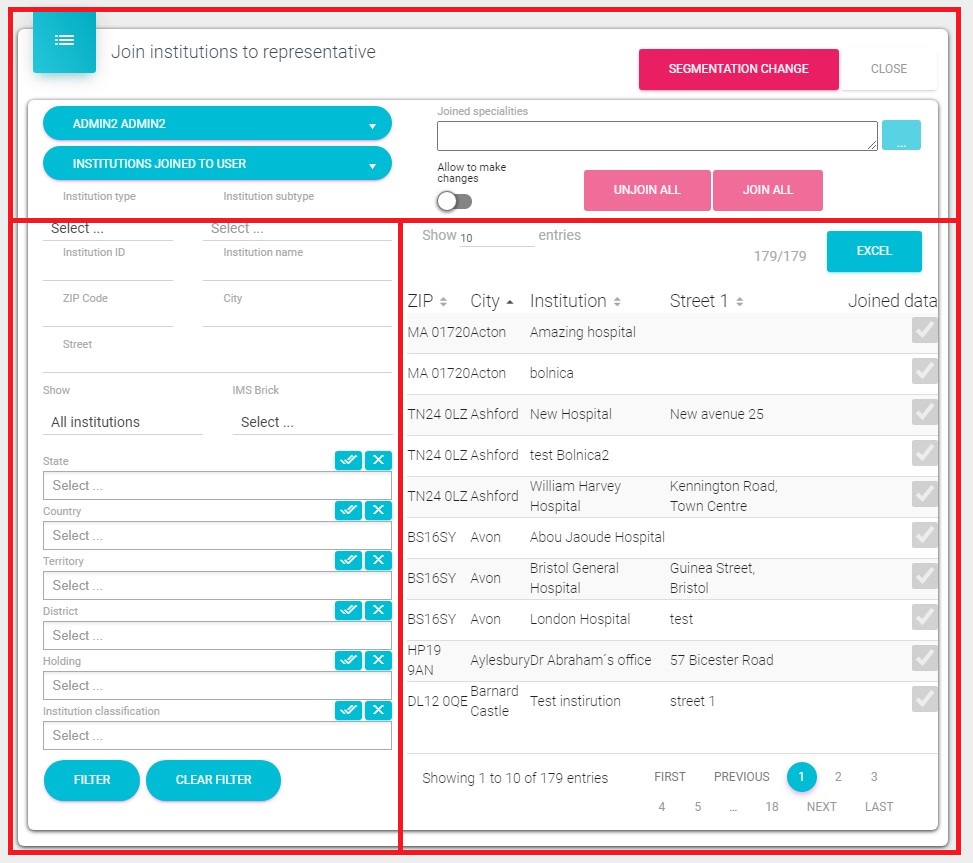The height and width of the screenshot is (863, 973).
Task: Select all options for Territory filter
Action: (x=348, y=560)
